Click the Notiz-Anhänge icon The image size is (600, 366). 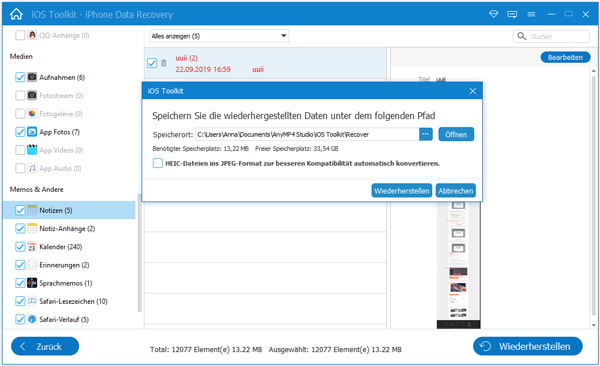pos(32,228)
